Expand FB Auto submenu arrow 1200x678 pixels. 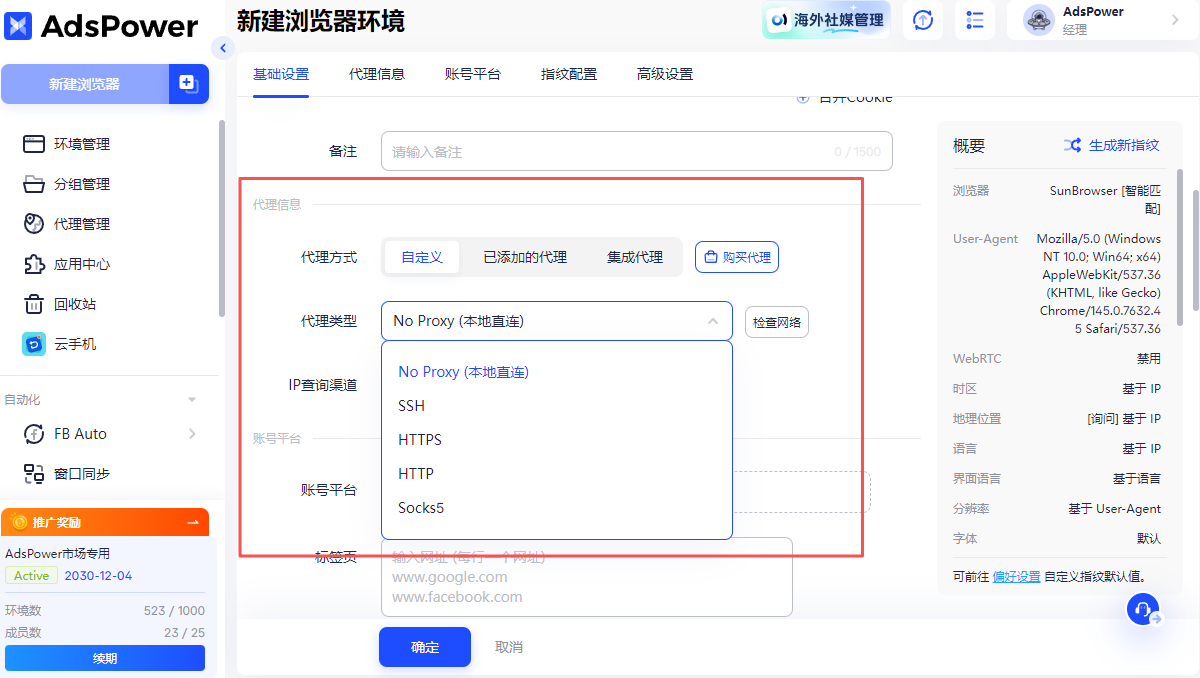pyautogui.click(x=192, y=434)
